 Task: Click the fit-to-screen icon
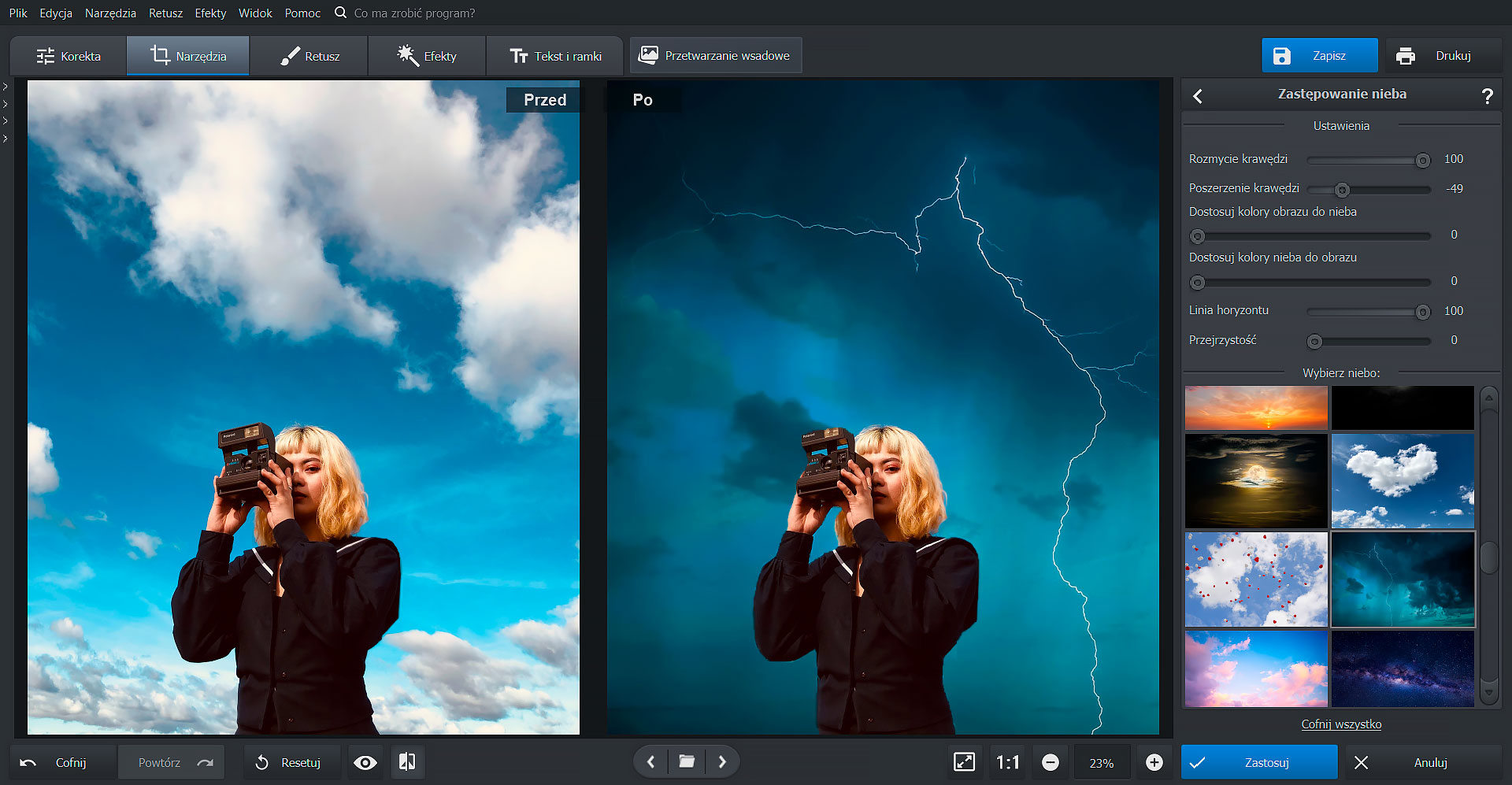(964, 761)
